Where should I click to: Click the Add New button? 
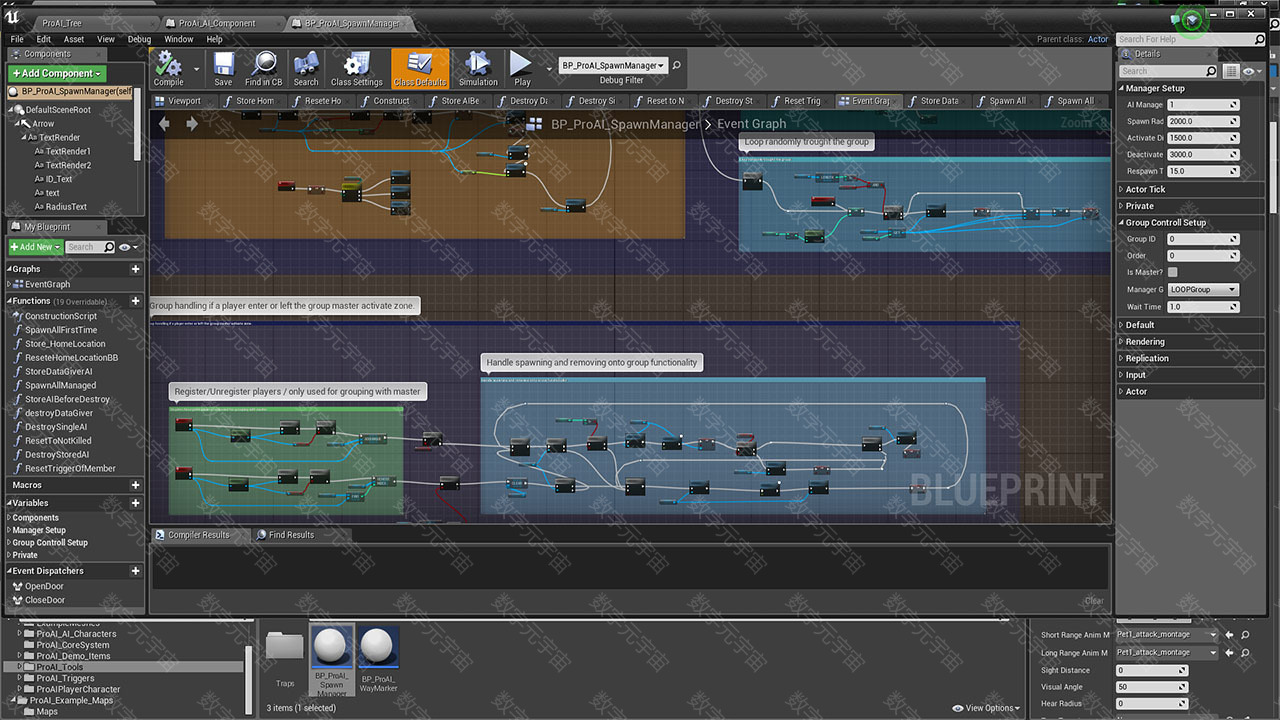35,247
